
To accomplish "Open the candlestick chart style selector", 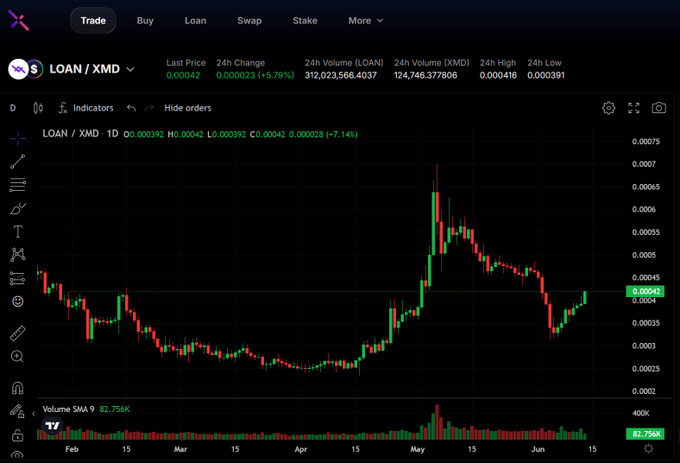I will point(38,108).
